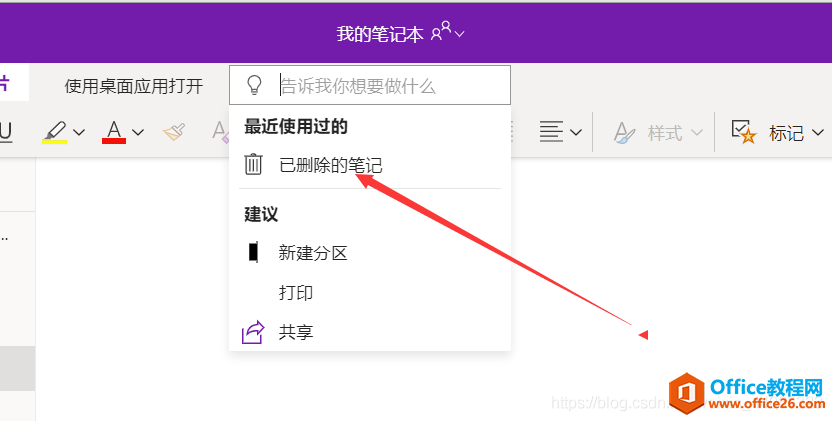832x421 pixels.
Task: Select the format painter brush icon
Action: pos(174,132)
